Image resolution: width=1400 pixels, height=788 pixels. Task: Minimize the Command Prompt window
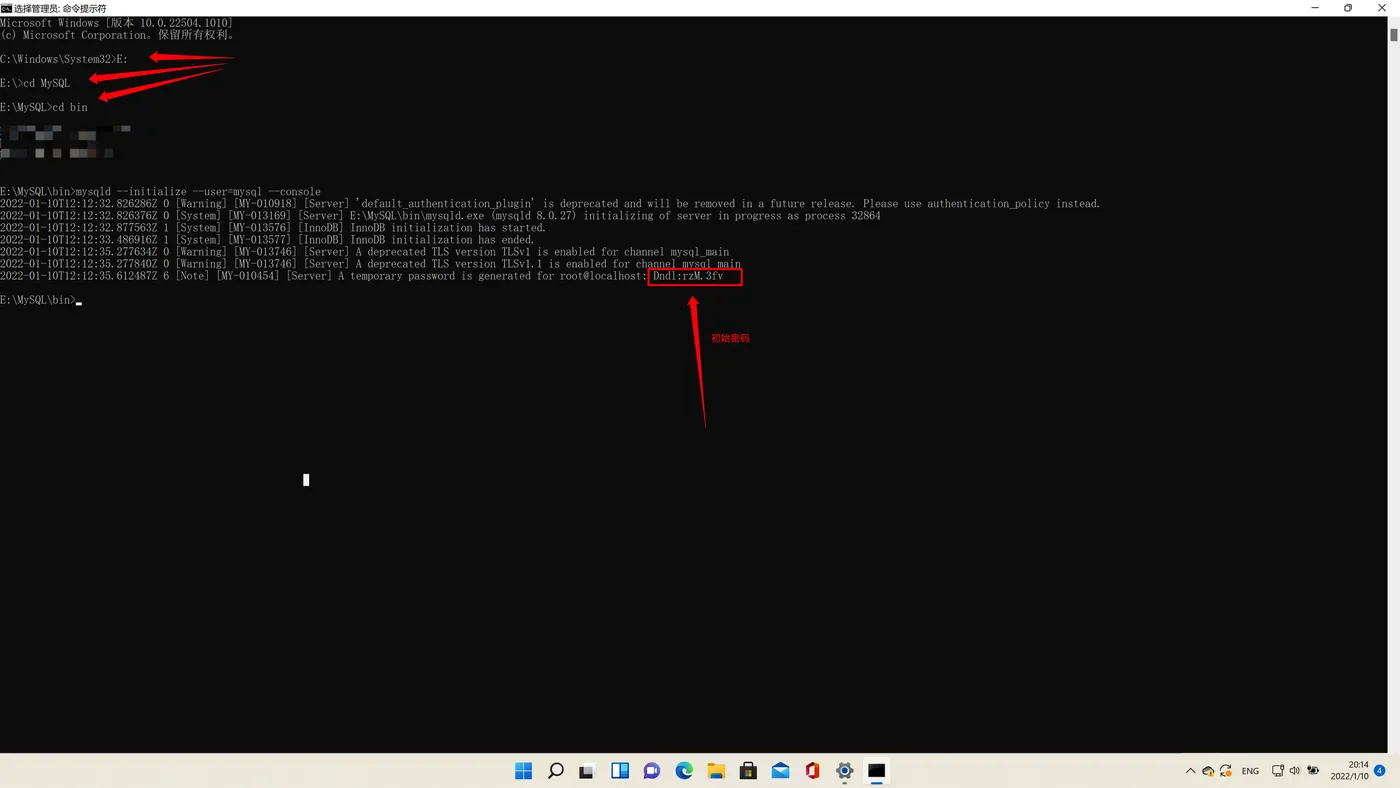click(x=1313, y=8)
